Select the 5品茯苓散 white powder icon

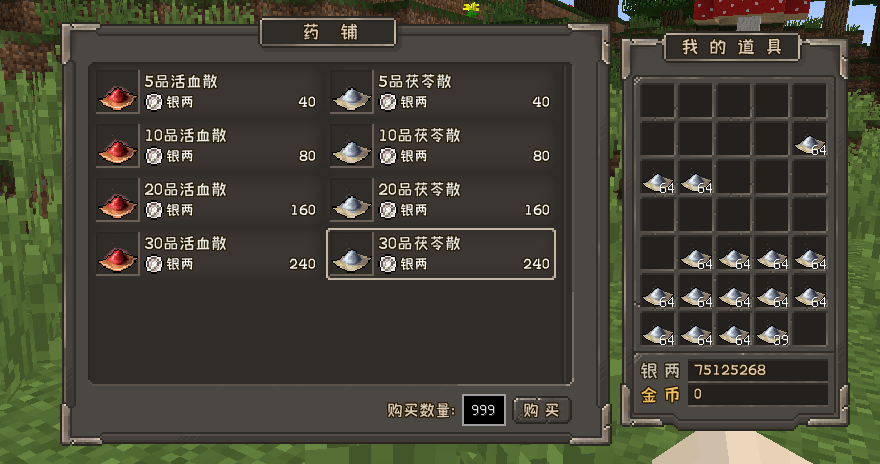coord(351,92)
